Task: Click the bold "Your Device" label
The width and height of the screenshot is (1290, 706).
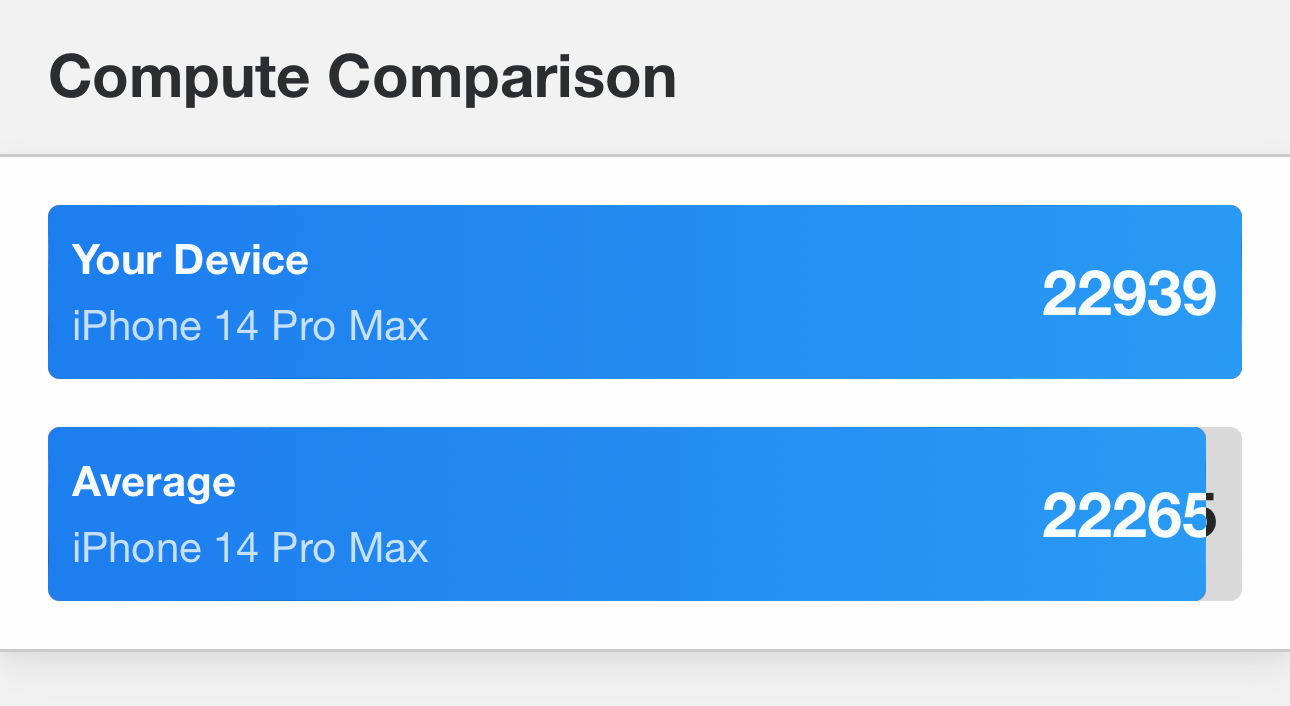Action: point(190,260)
